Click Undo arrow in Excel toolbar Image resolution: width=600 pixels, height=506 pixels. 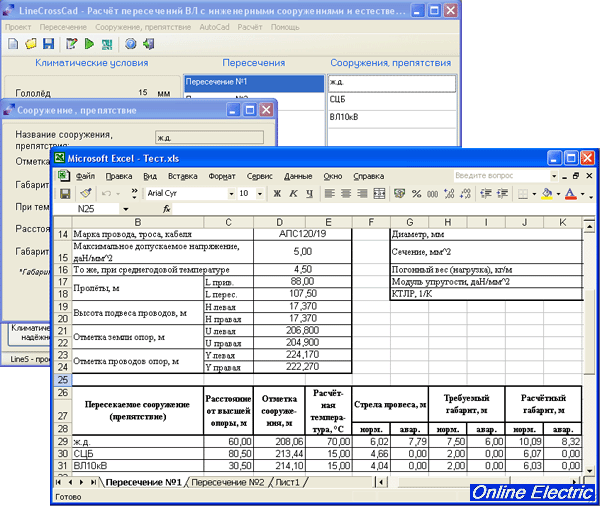pyautogui.click(x=106, y=194)
